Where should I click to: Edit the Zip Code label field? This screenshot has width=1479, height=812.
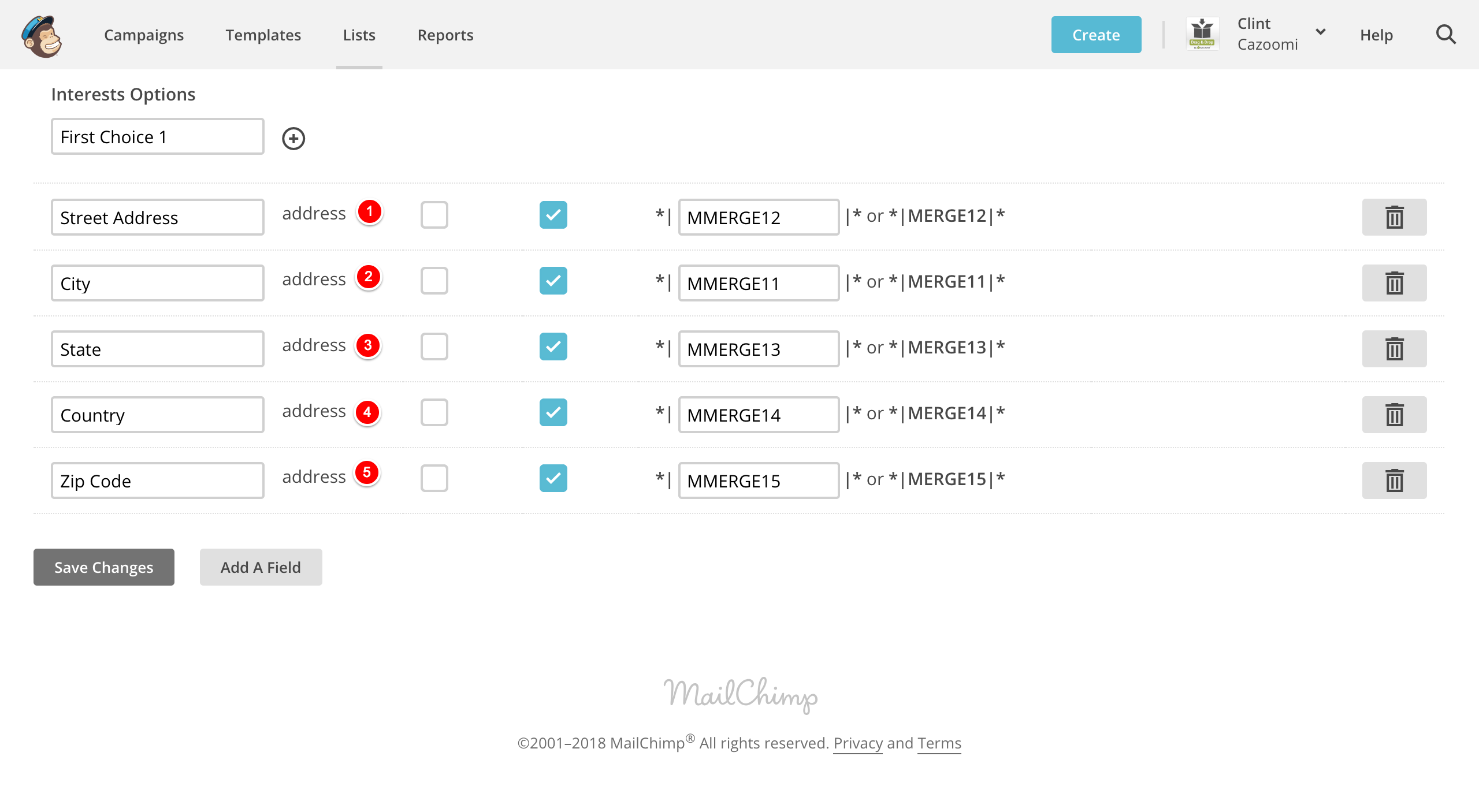pyautogui.click(x=158, y=481)
